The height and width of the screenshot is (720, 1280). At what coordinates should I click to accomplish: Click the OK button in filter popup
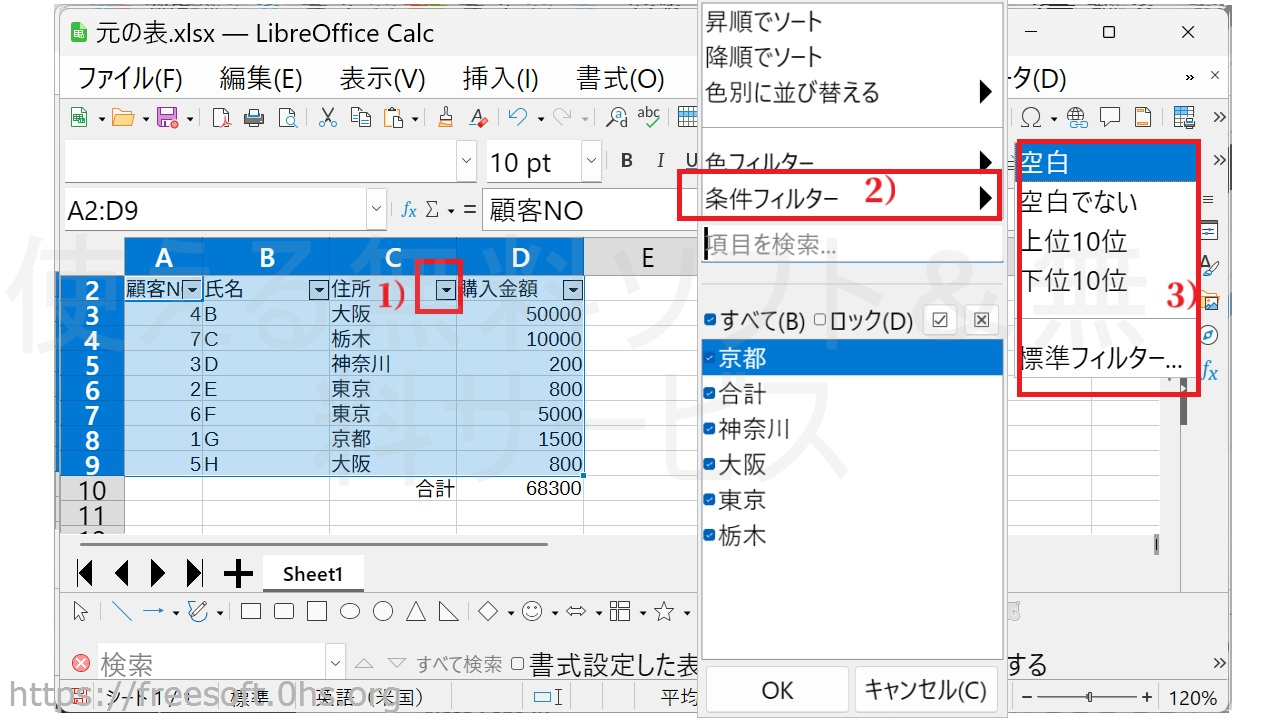pyautogui.click(x=777, y=690)
